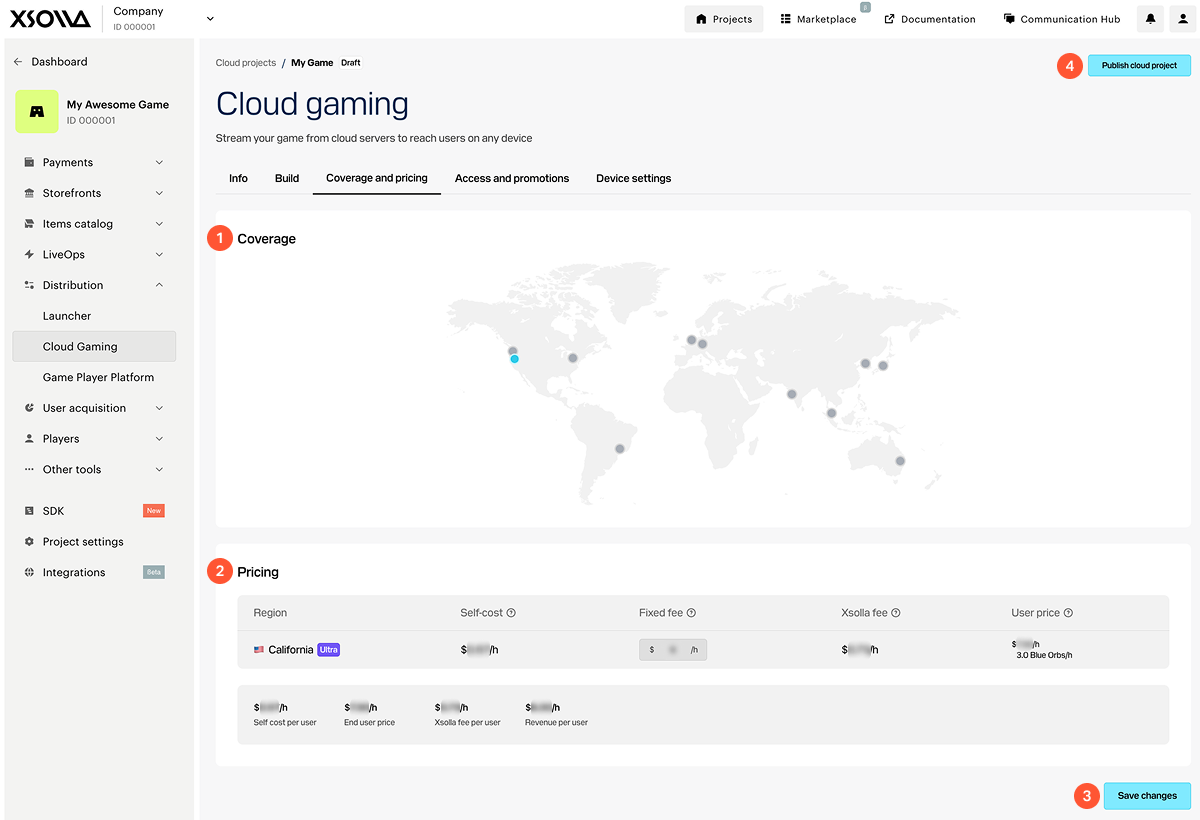1200x820 pixels.
Task: Click the India server dot on map
Action: [x=792, y=394]
